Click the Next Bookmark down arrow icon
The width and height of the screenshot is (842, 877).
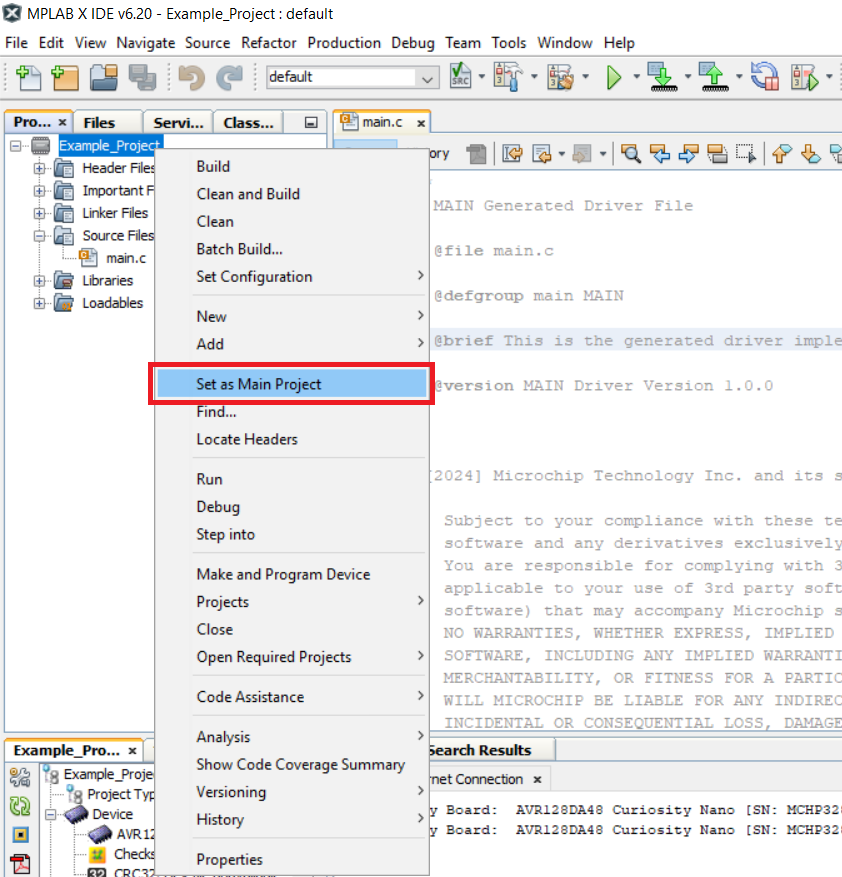[811, 153]
